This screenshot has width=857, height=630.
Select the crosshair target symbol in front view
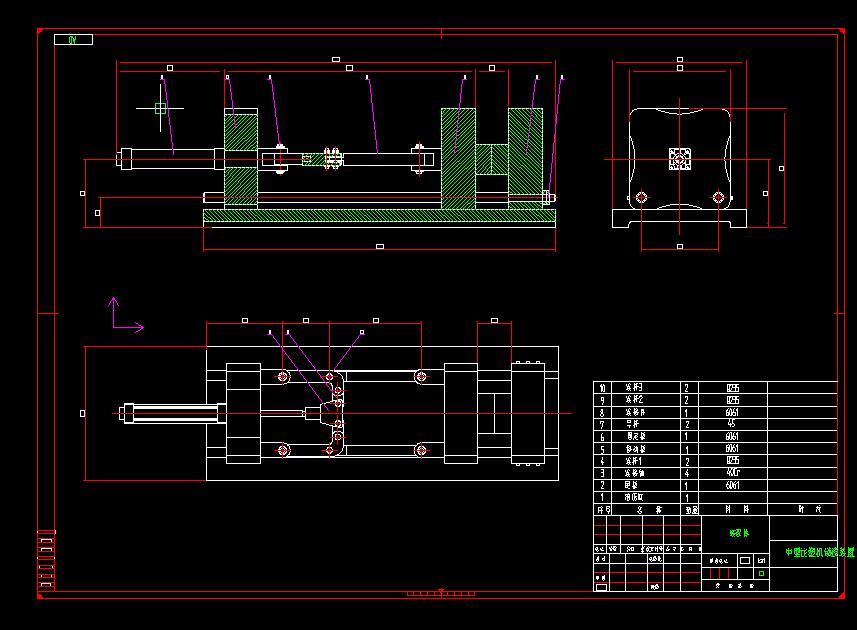click(x=161, y=107)
